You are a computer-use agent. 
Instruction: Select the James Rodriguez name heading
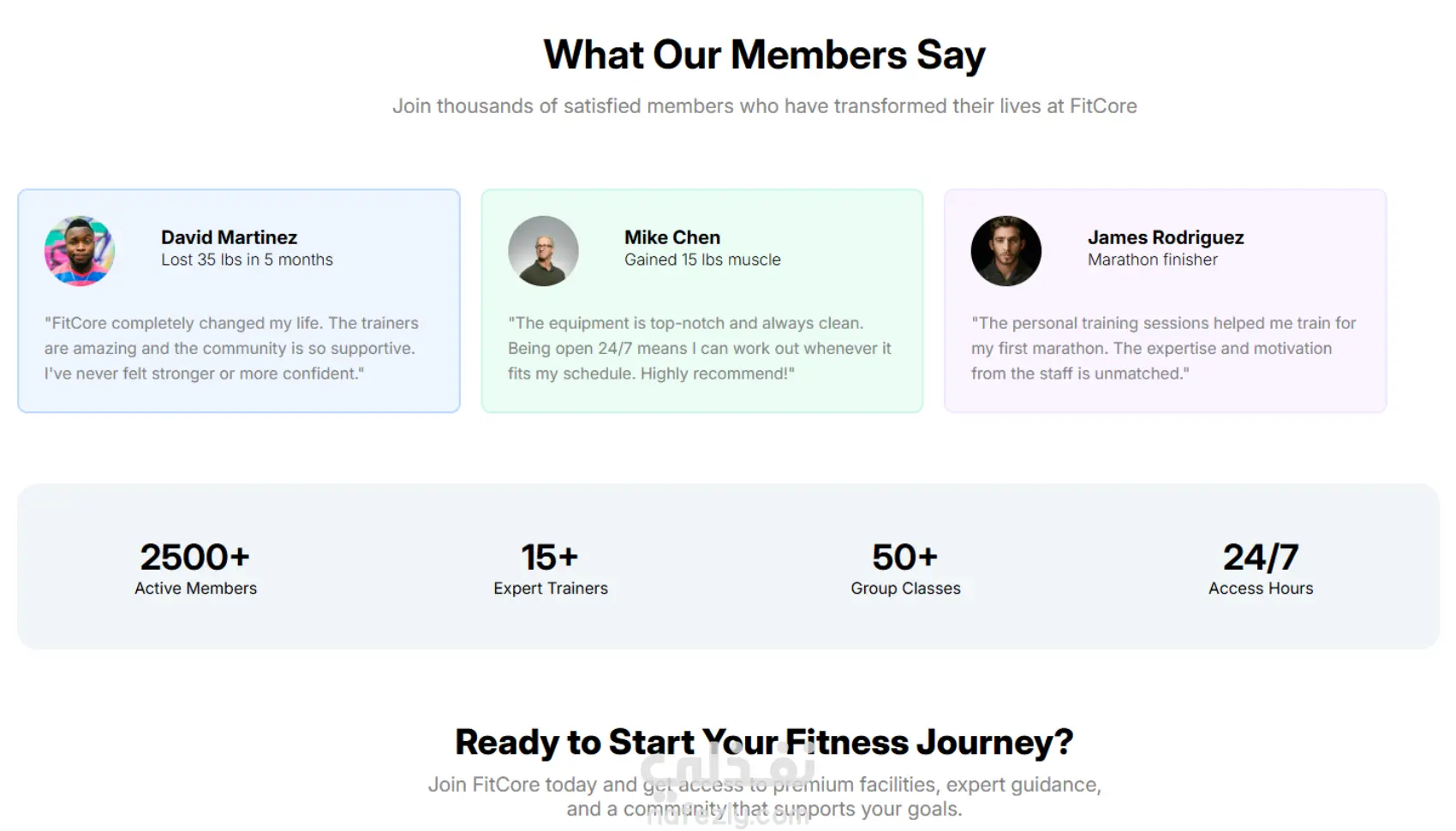[x=1166, y=237]
